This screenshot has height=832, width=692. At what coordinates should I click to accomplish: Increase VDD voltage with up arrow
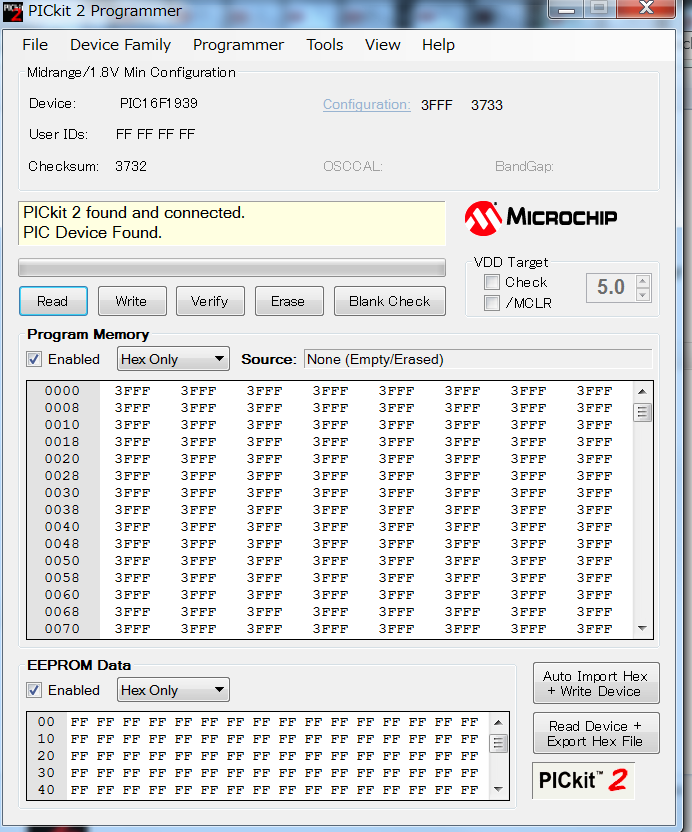pyautogui.click(x=643, y=281)
